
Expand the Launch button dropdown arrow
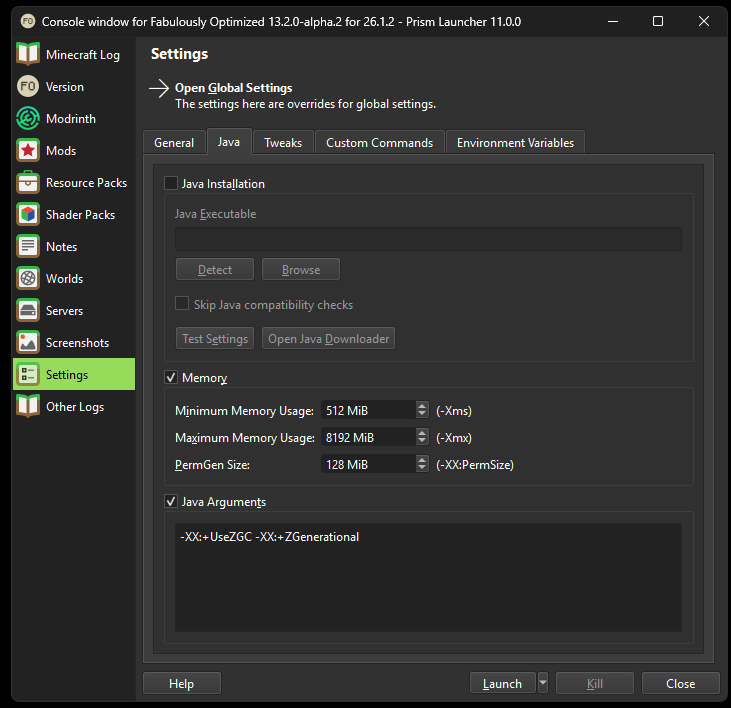pyautogui.click(x=543, y=683)
